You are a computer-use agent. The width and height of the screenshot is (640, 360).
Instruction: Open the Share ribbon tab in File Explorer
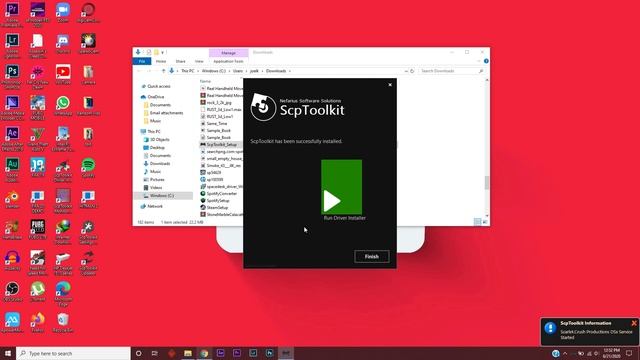(180, 61)
